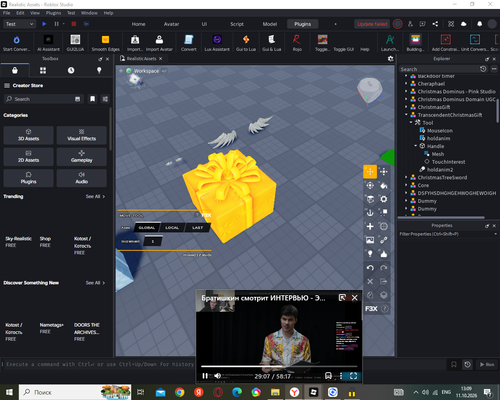Expand the Core tree item
The height and width of the screenshot is (400, 500).
pos(406,185)
